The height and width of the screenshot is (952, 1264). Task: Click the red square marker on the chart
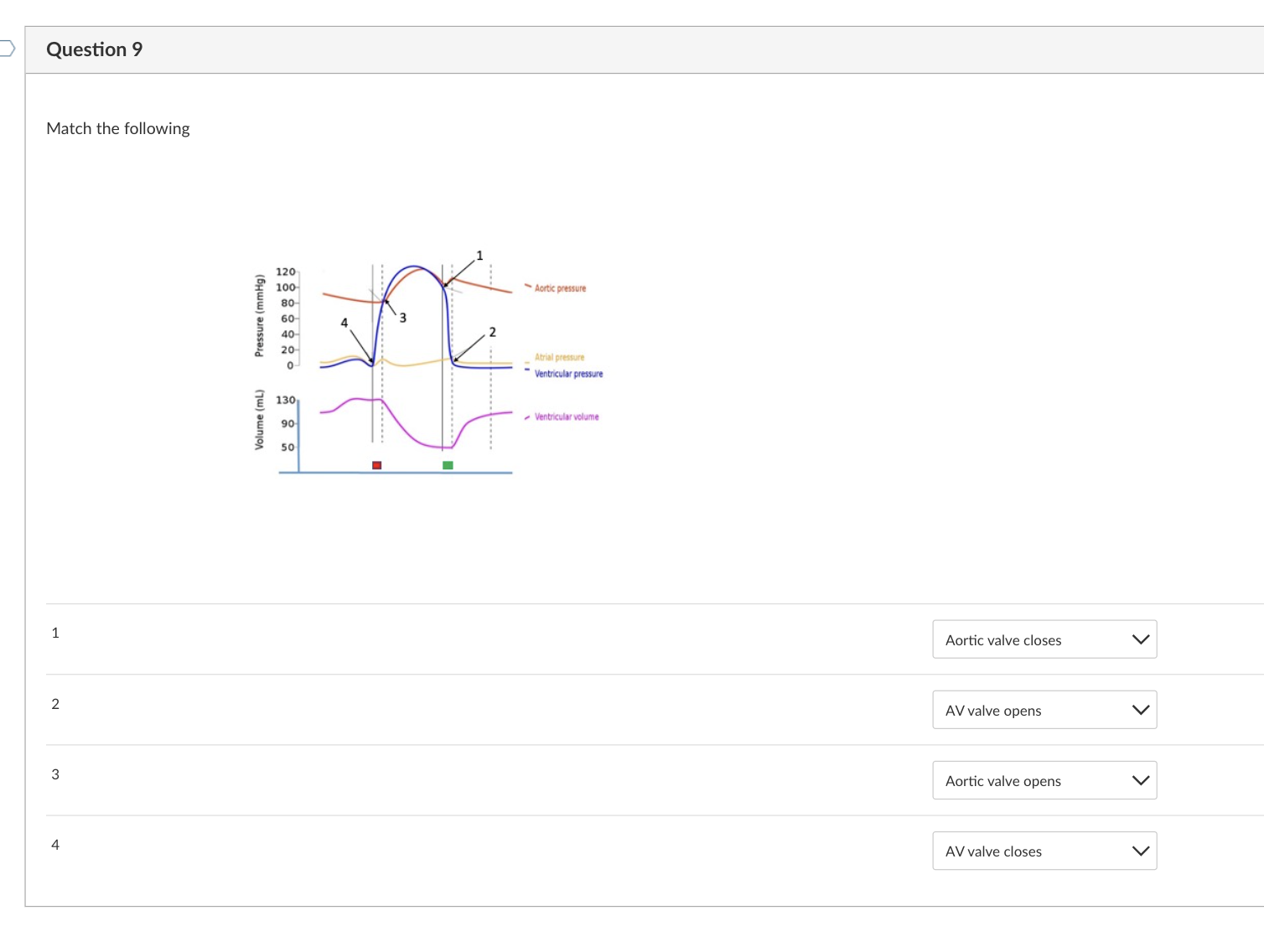pos(377,465)
